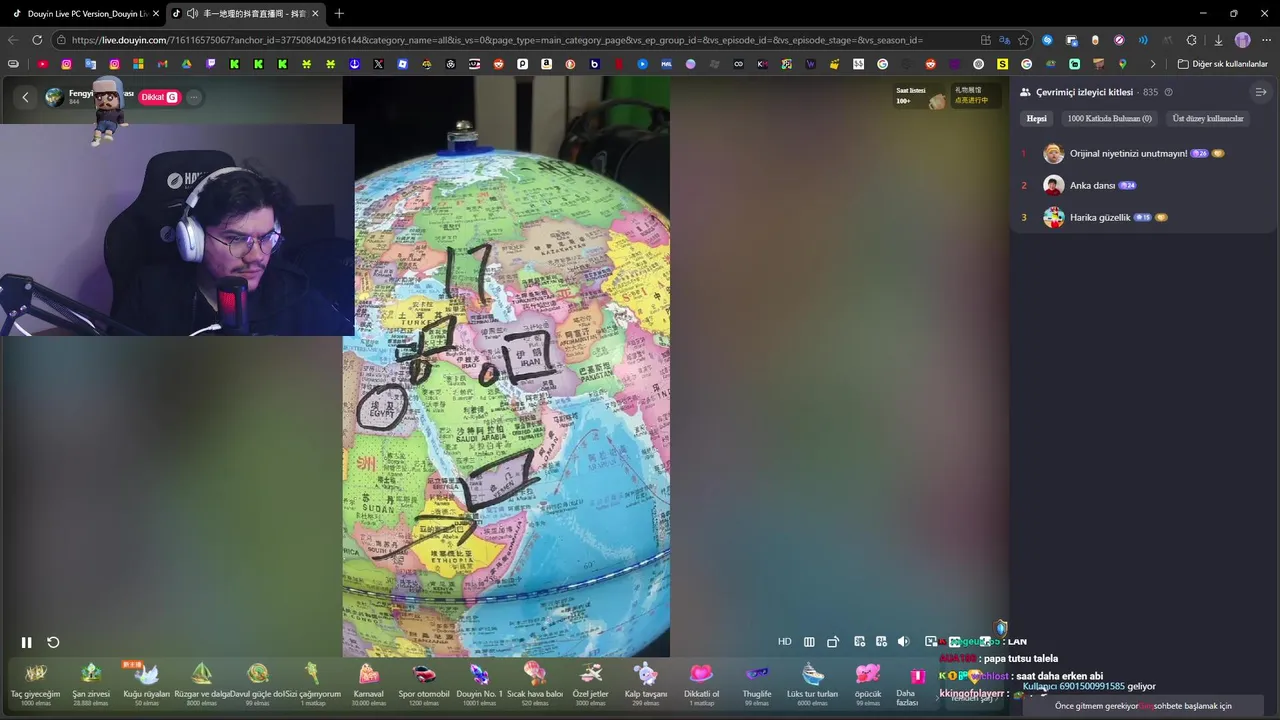Open Üst düzey kullanıcılar tab

pos(1208,118)
